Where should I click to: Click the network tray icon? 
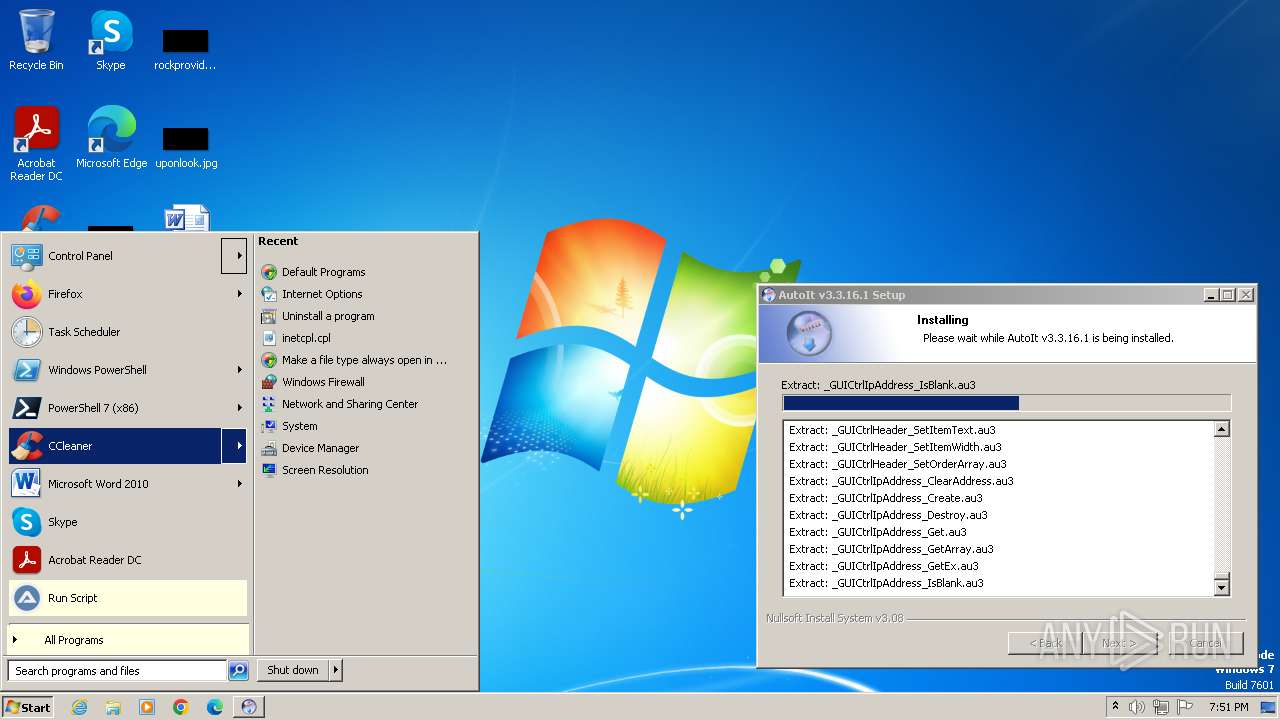(1161, 707)
